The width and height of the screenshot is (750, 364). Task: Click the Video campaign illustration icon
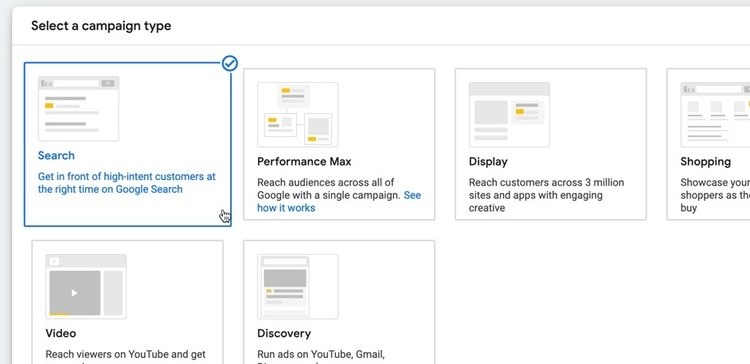[86, 287]
